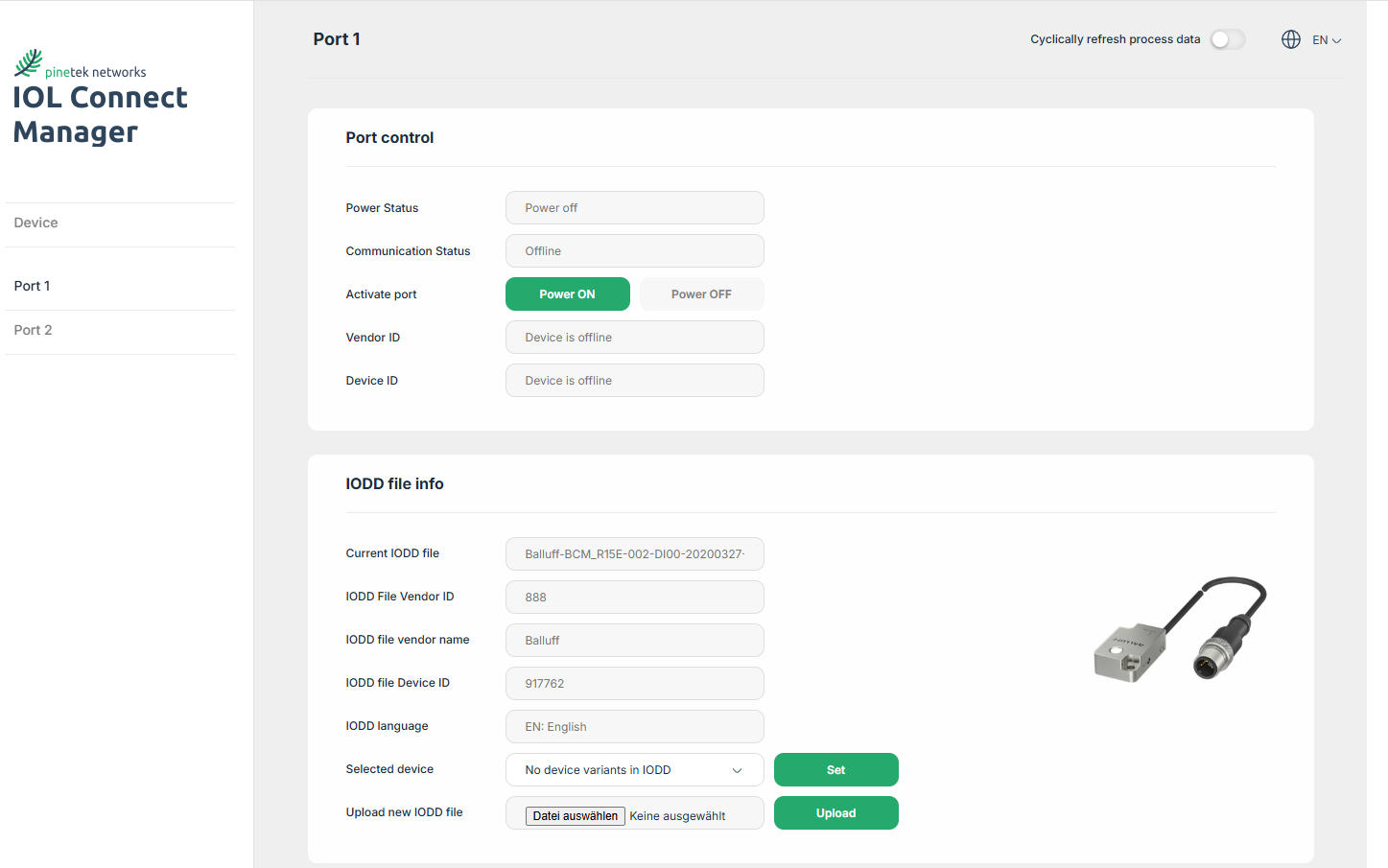Click the Current IODD file field

coord(634,554)
